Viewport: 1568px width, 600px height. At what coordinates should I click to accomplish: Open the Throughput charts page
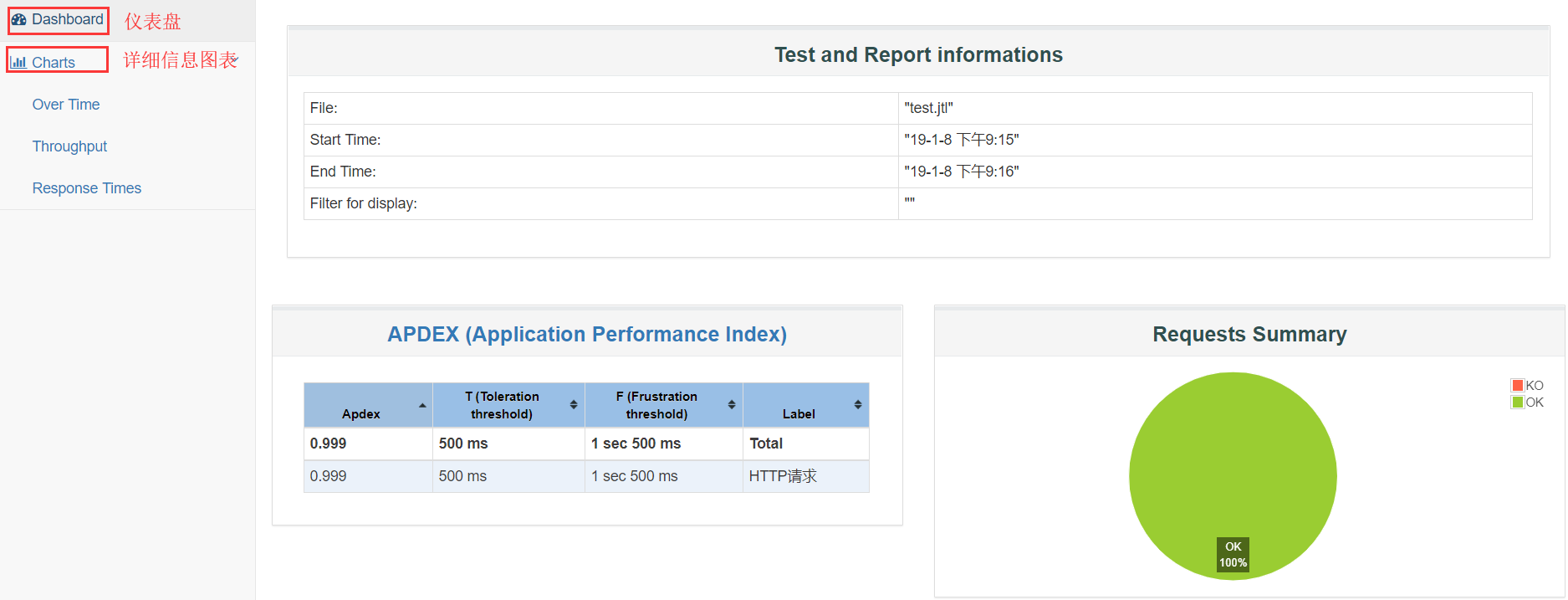[69, 146]
